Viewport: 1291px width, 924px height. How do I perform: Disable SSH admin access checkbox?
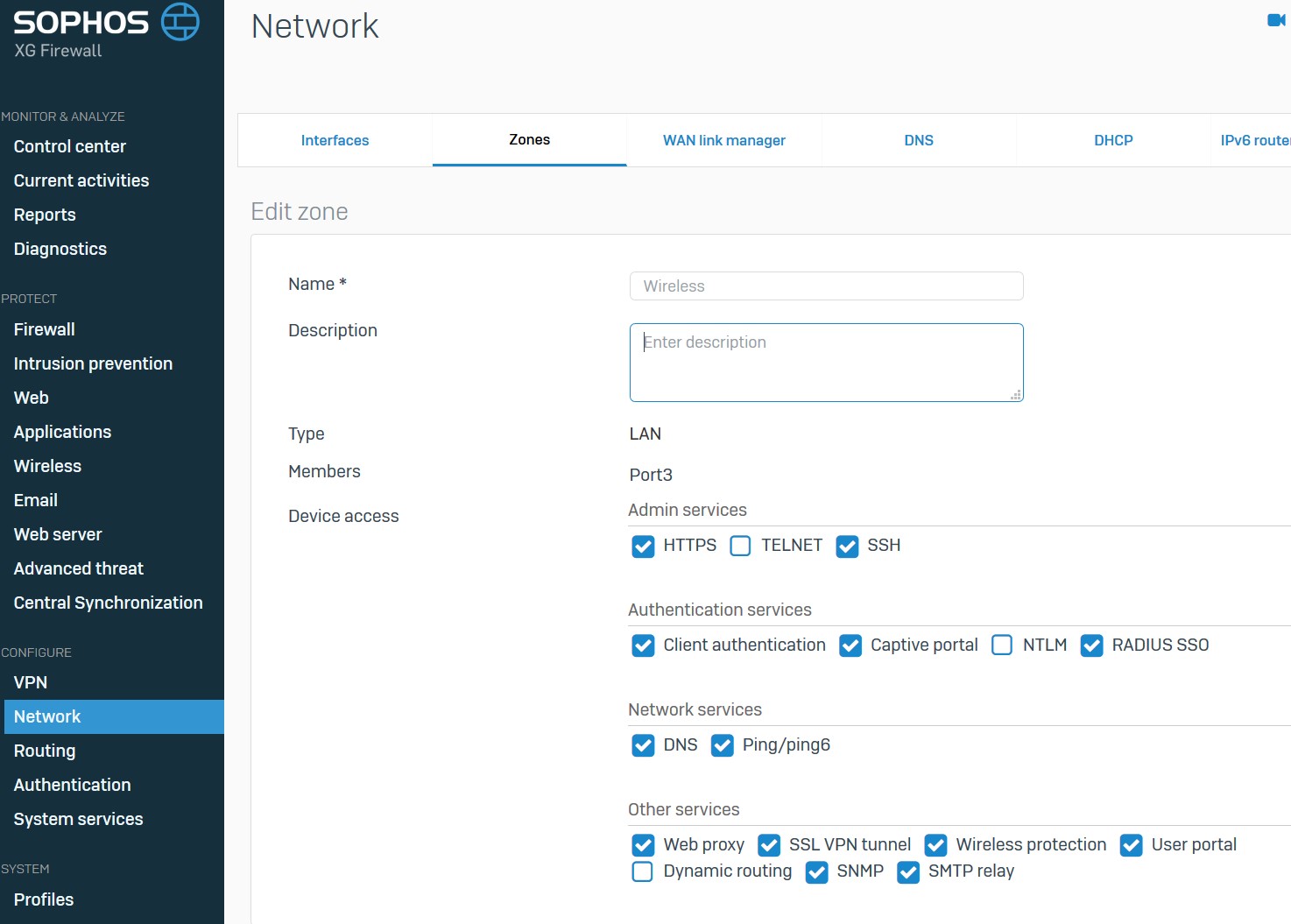[847, 547]
